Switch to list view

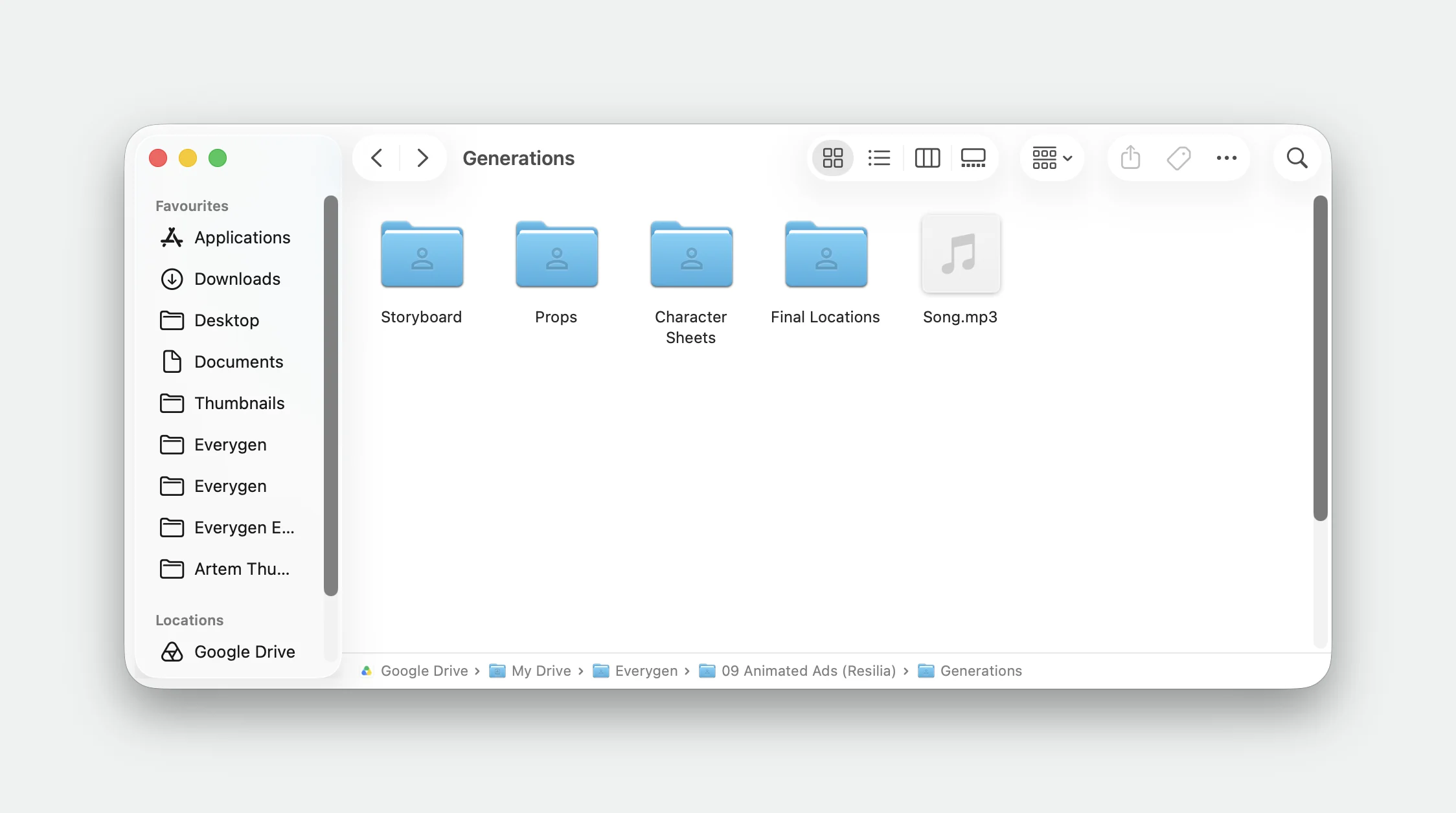pyautogui.click(x=879, y=158)
